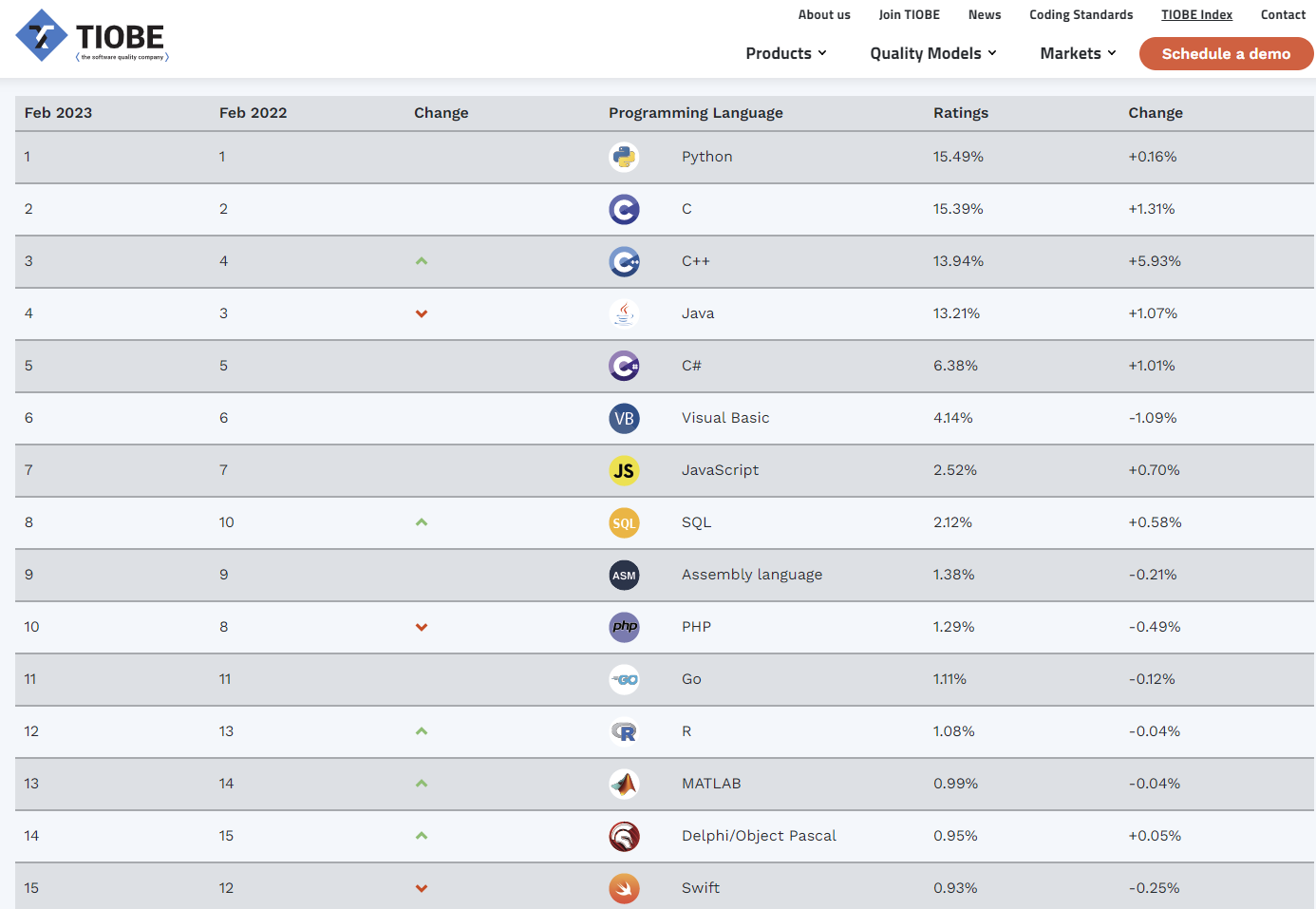Click the +0.70% change value
The width and height of the screenshot is (1316, 909).
coord(1154,470)
